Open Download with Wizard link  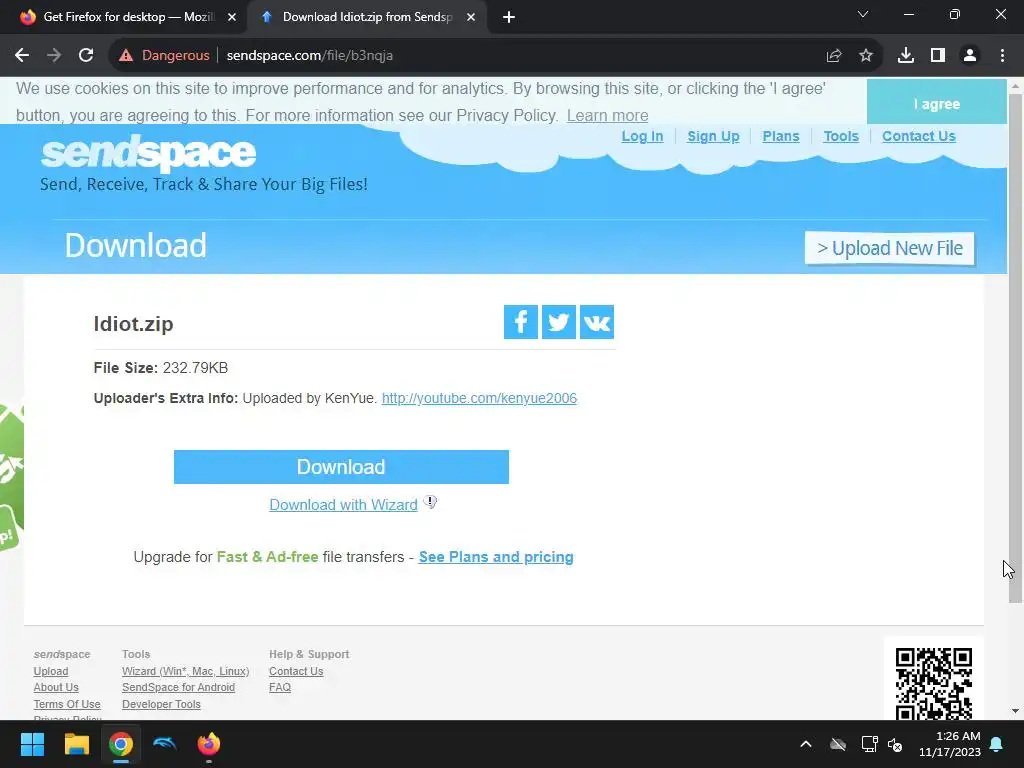pos(343,505)
